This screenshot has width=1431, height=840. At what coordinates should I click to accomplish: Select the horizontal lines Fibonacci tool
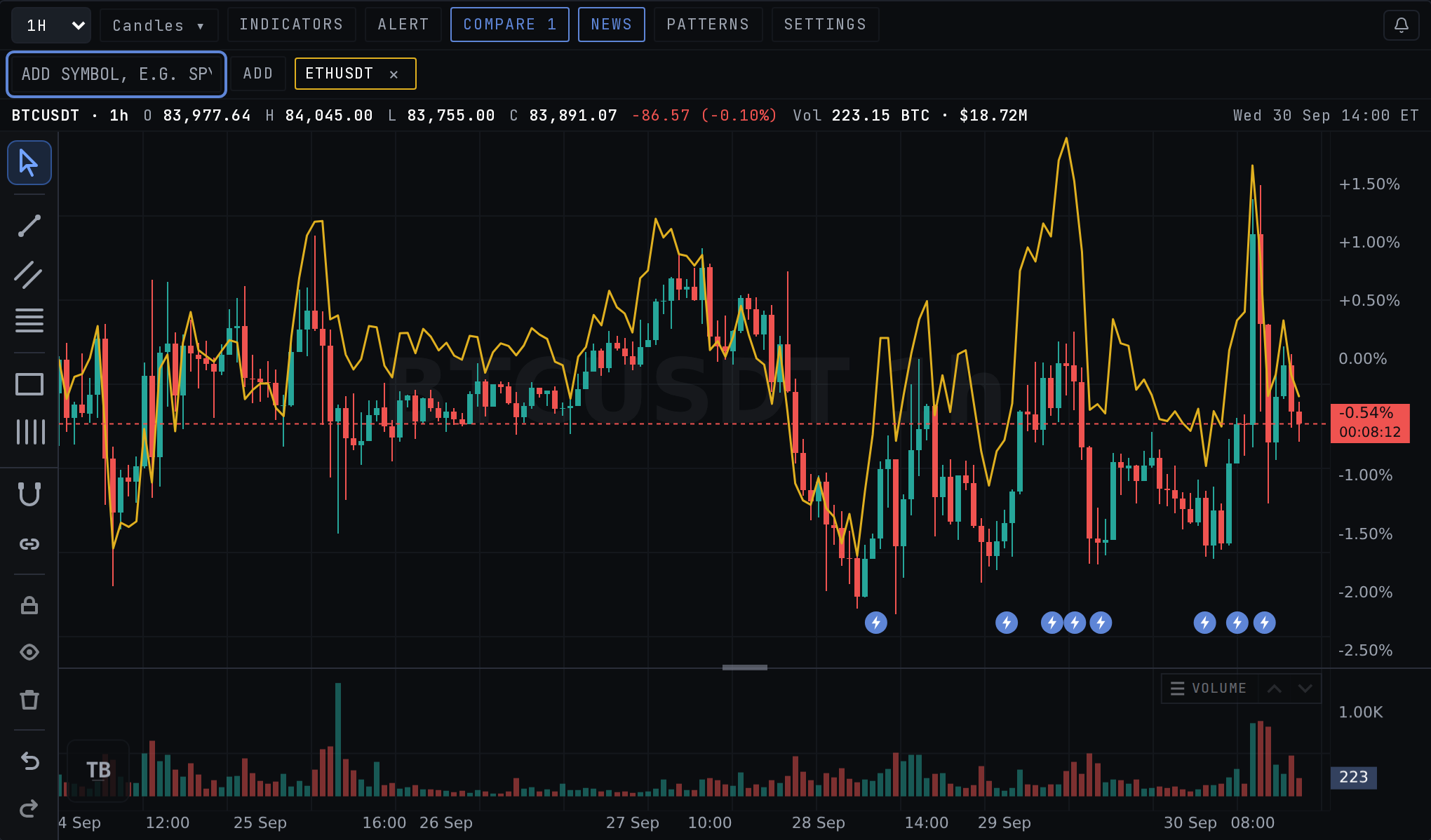[x=29, y=320]
